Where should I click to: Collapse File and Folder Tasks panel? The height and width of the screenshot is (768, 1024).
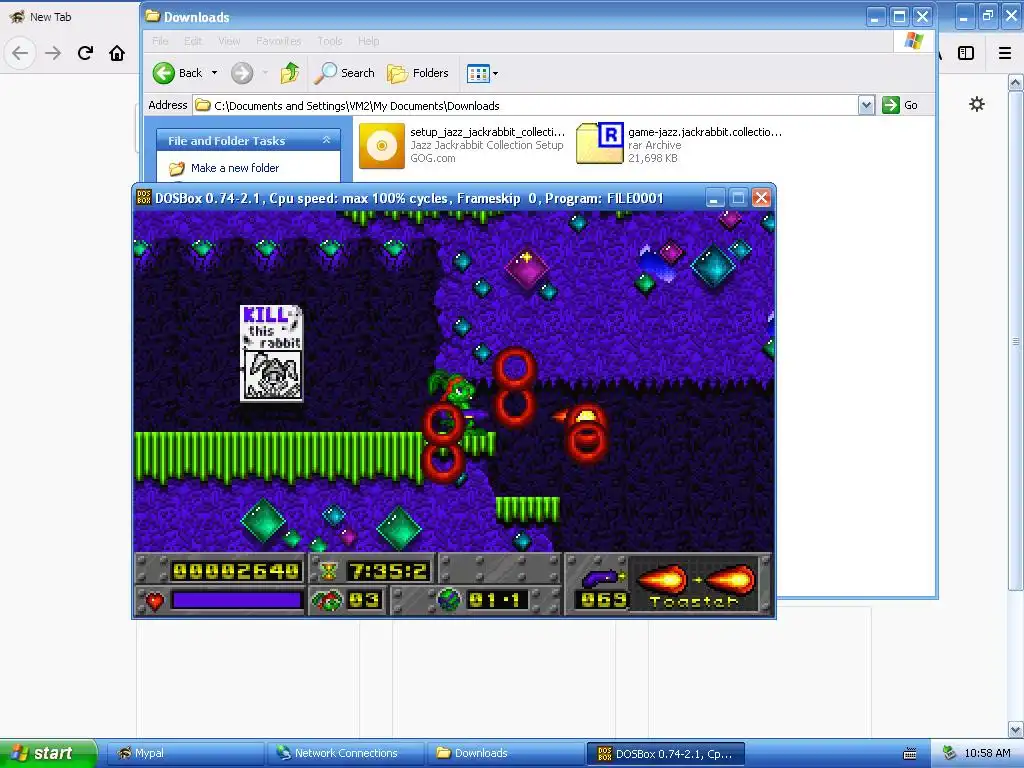coord(327,140)
